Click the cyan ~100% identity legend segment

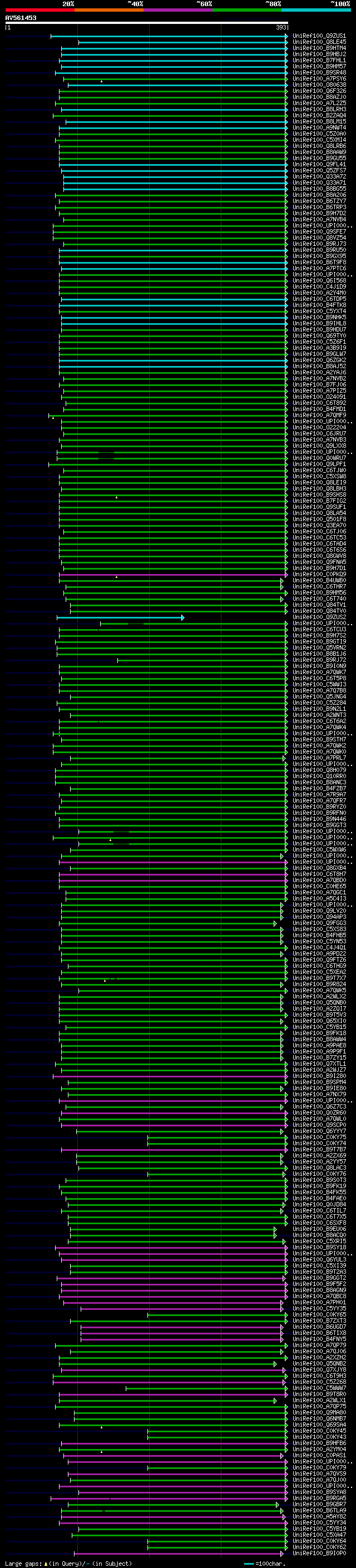point(316,10)
